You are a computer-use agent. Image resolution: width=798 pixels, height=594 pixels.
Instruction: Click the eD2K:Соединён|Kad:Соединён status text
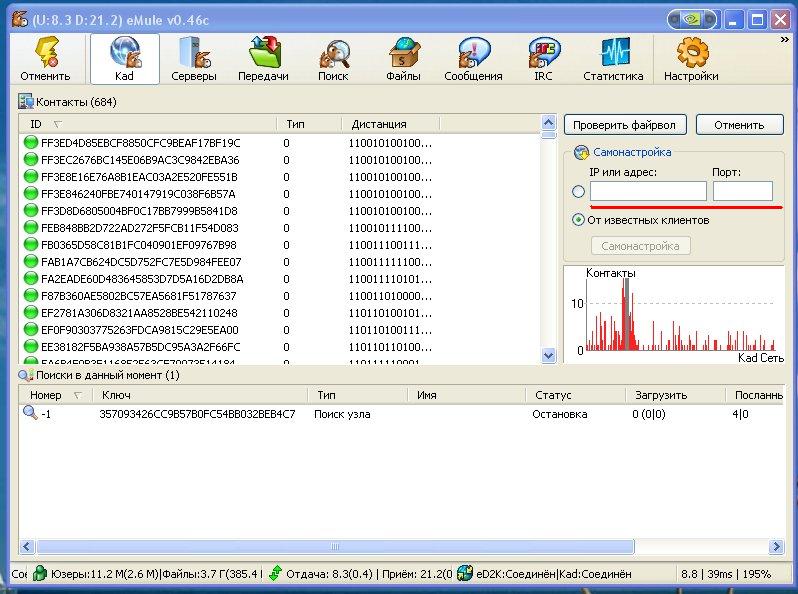click(x=554, y=574)
